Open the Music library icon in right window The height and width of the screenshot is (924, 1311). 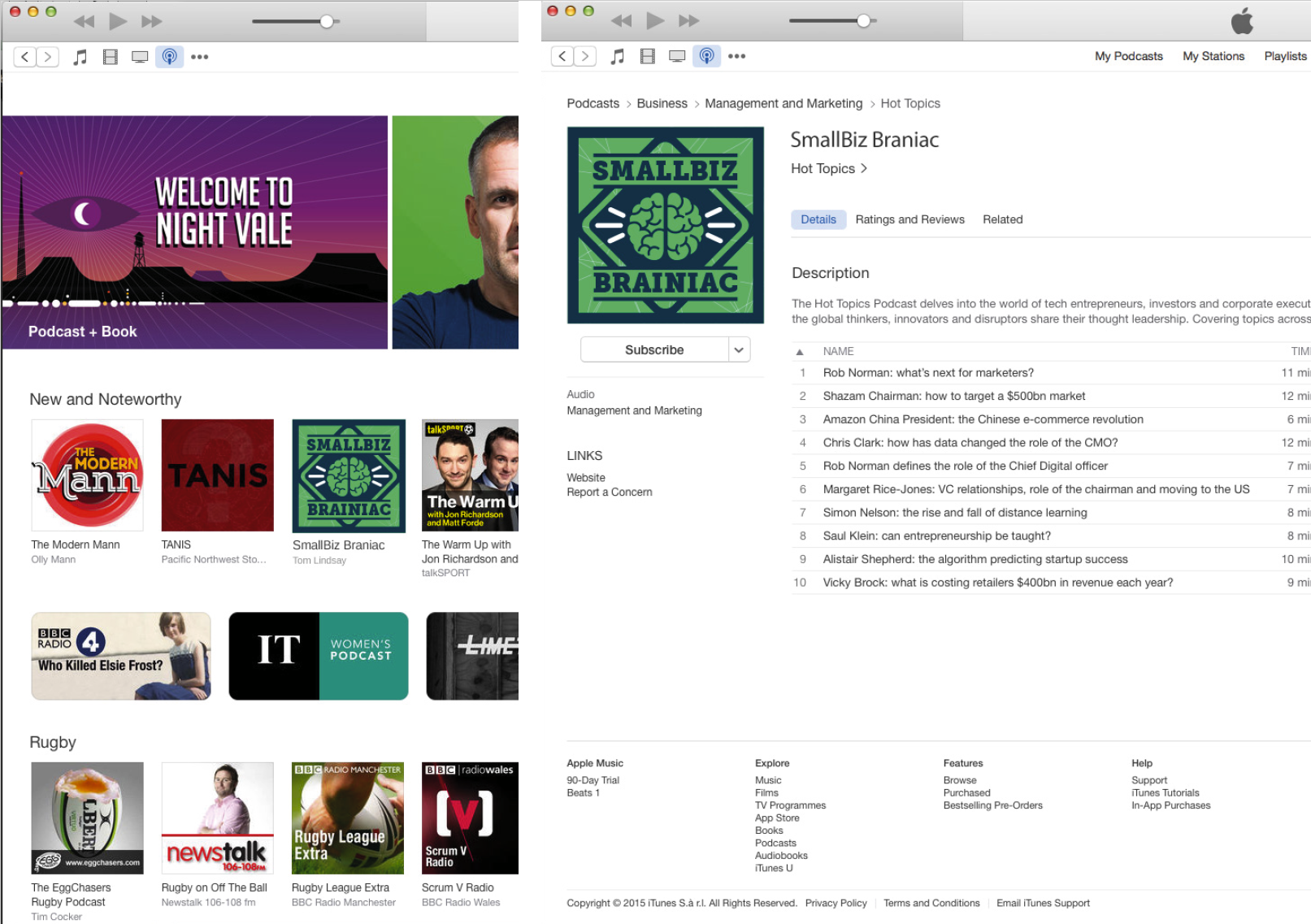pyautogui.click(x=618, y=56)
